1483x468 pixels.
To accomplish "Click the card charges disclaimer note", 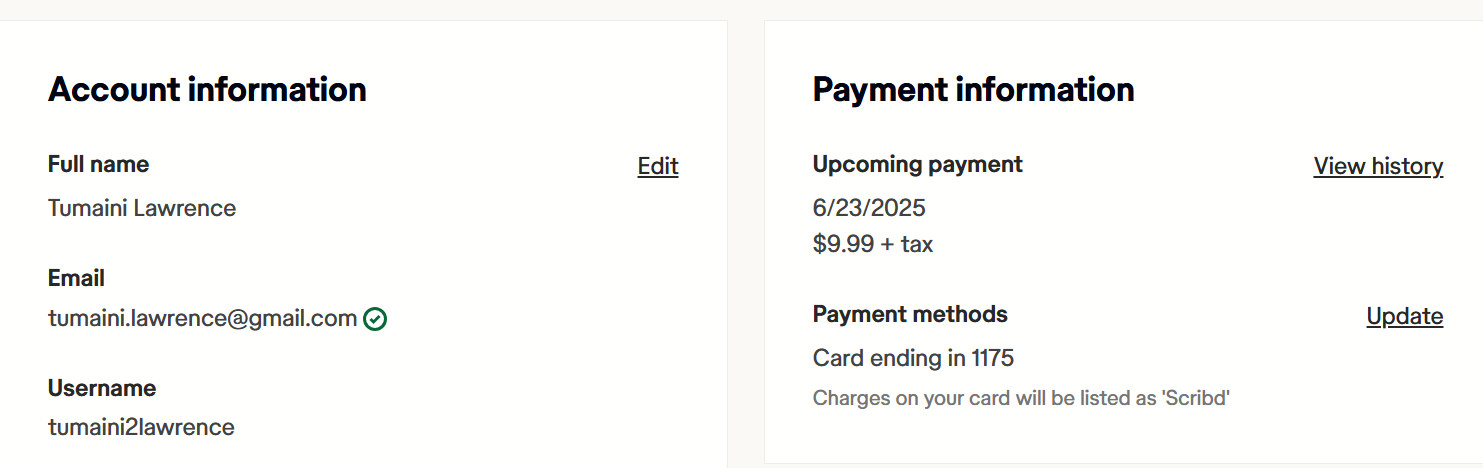I will coord(1020,398).
